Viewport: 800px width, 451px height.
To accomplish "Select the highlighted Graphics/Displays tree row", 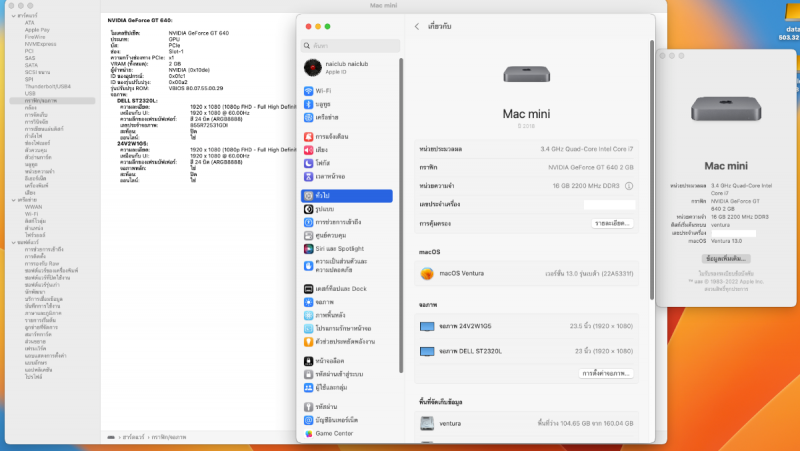I will point(52,101).
